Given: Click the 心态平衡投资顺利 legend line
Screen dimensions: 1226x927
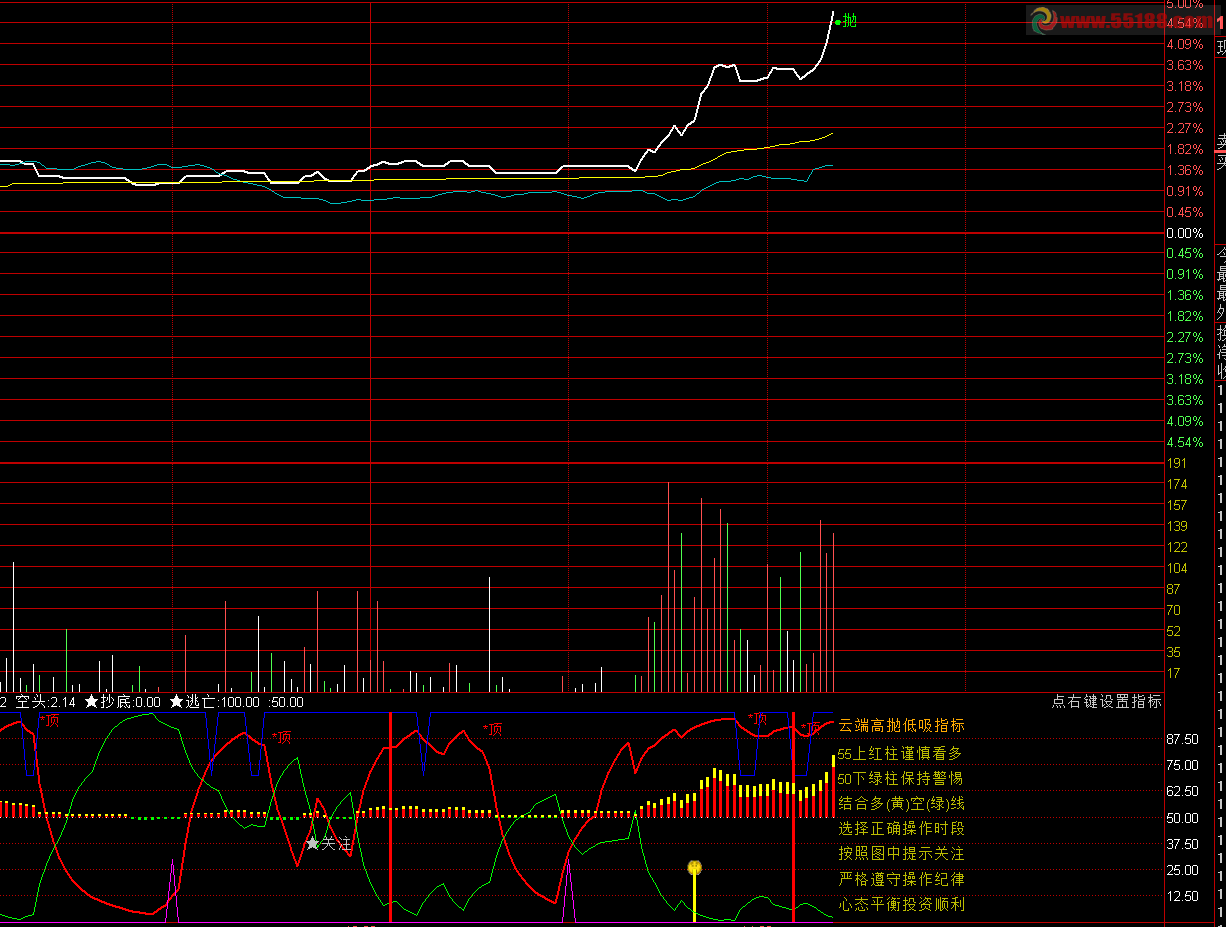Looking at the screenshot, I should (902, 905).
